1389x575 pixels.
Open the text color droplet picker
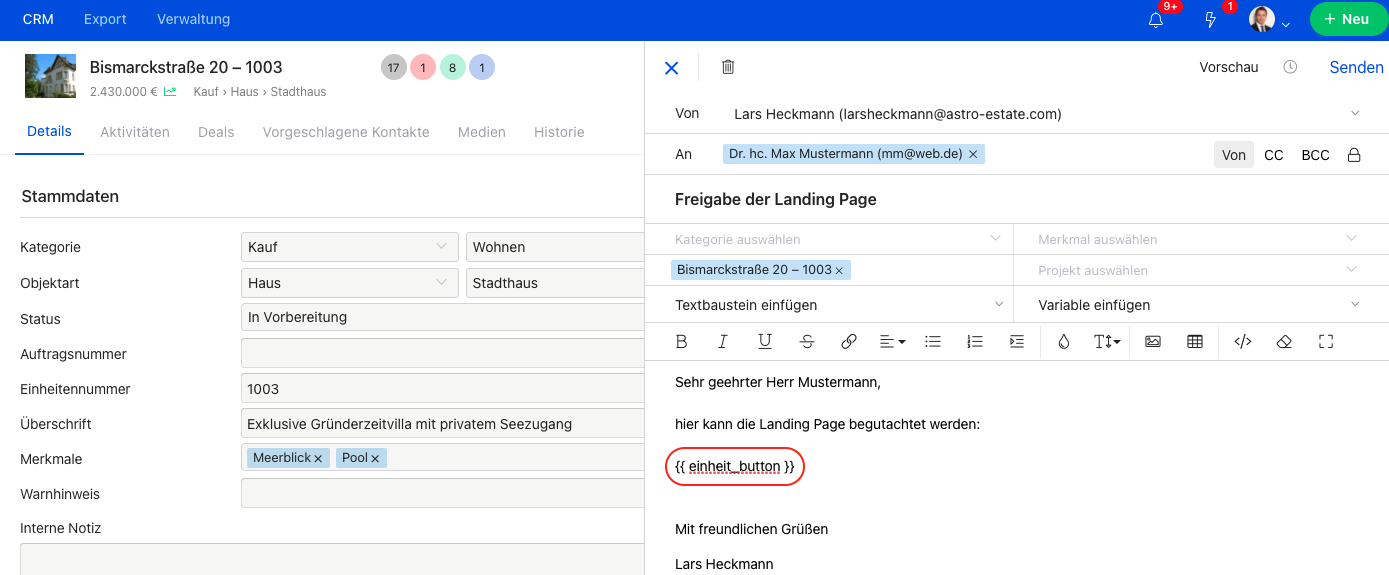pos(1063,342)
